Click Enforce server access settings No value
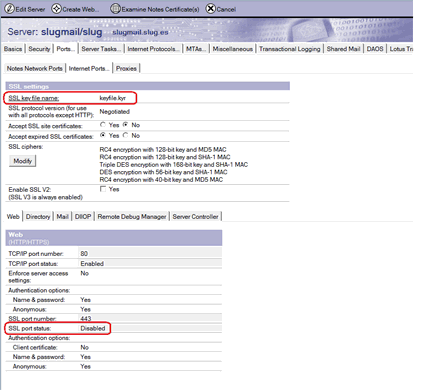The image size is (422, 390). pyautogui.click(x=85, y=273)
